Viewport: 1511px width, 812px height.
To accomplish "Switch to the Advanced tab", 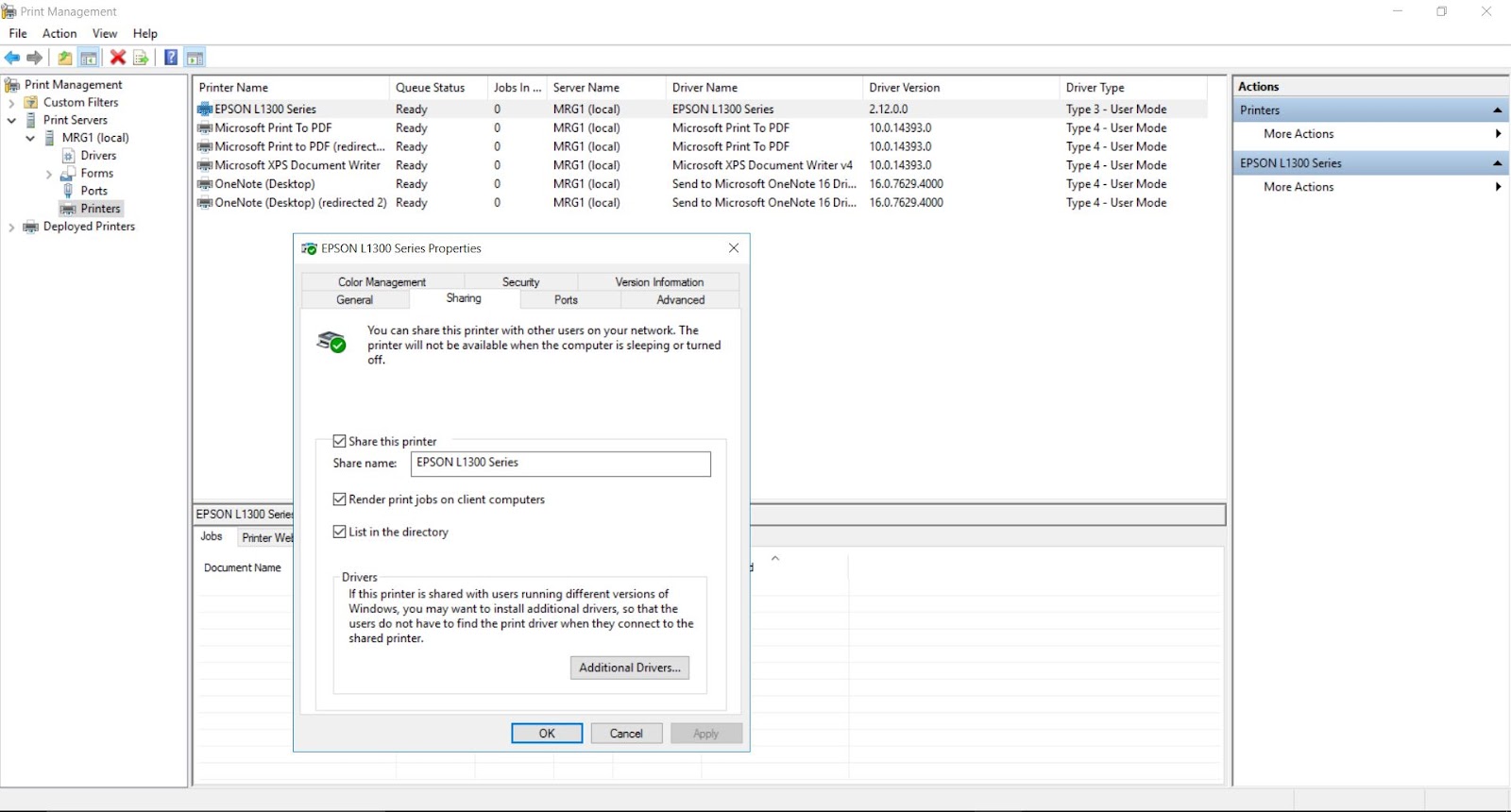I will coord(681,300).
